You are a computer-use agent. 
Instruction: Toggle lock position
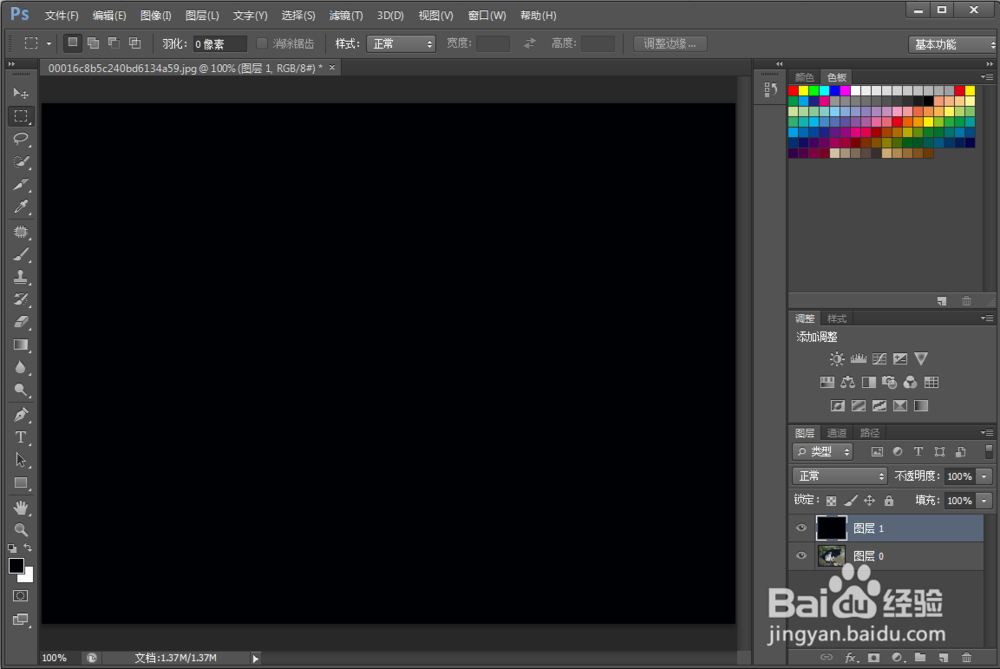[x=869, y=501]
